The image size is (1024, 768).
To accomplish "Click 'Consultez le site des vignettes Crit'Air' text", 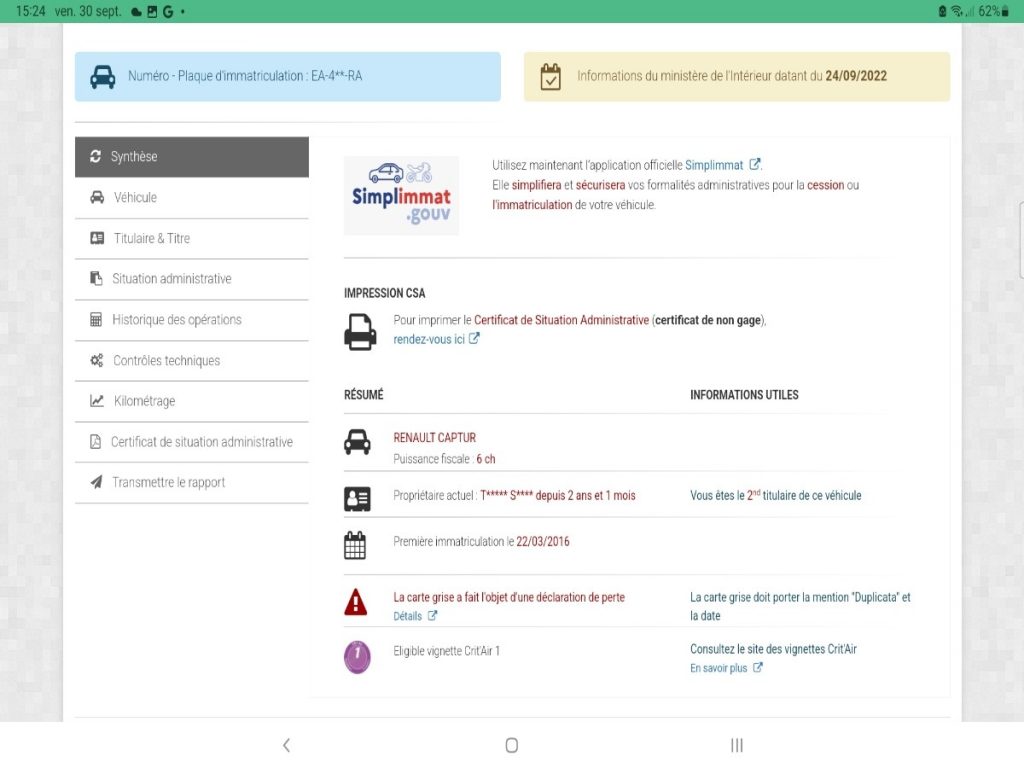I will 773,649.
